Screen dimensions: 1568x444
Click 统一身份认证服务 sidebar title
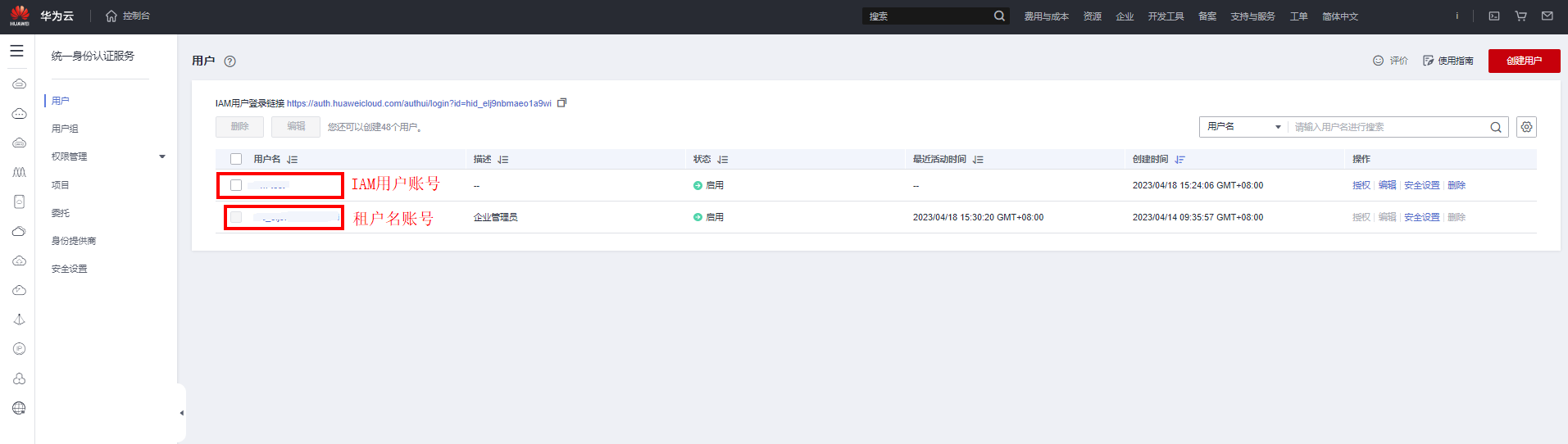coord(93,56)
